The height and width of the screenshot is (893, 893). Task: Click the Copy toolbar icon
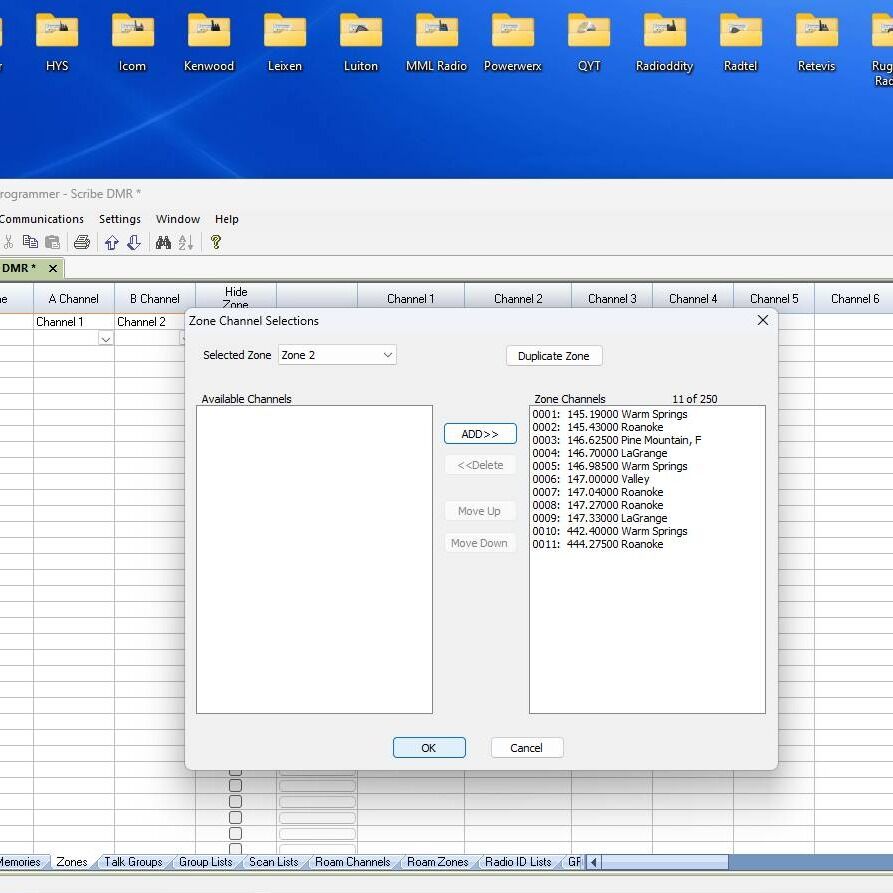coord(30,242)
